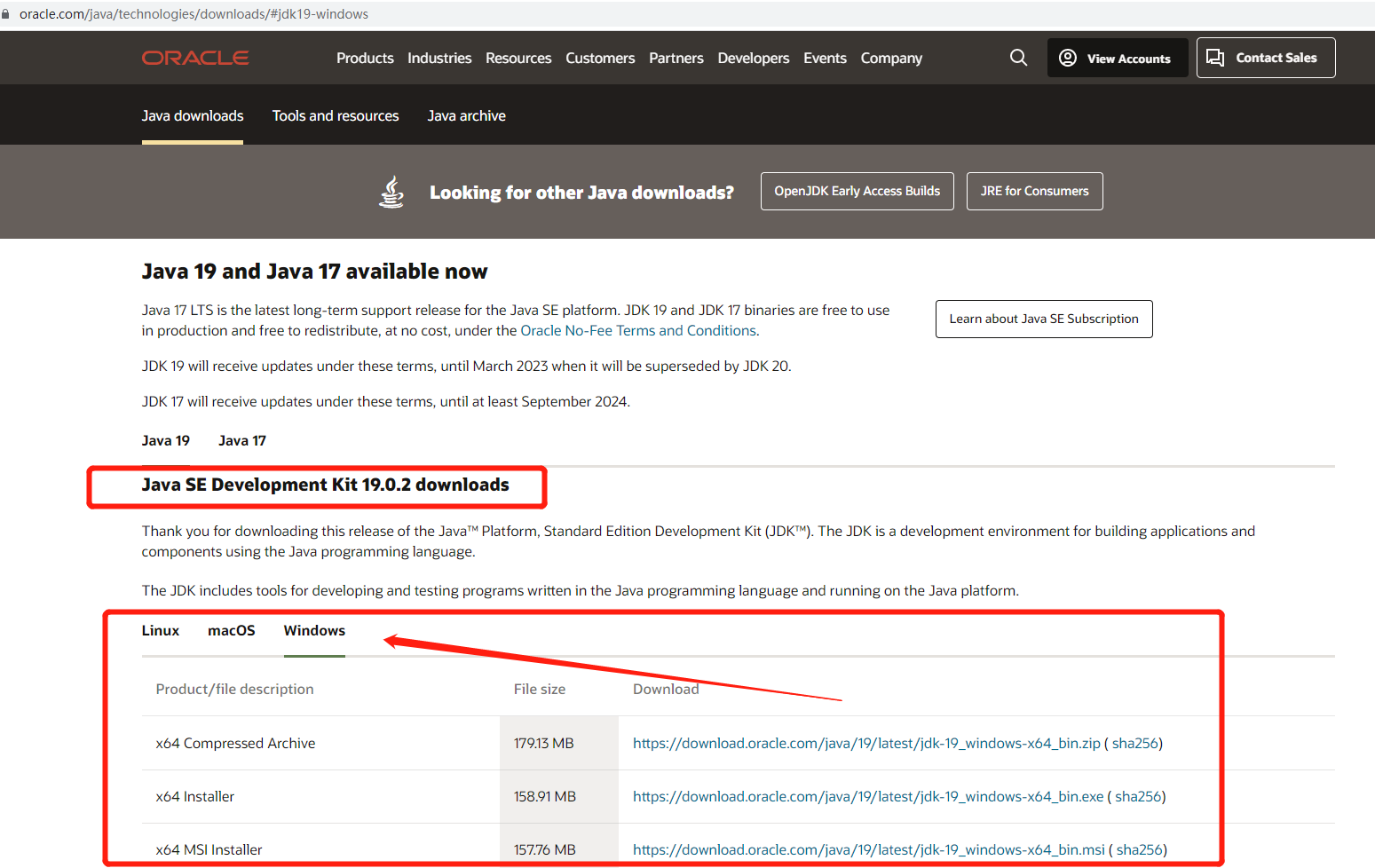Screen dimensions: 1375x868
Task: Click the 'x64 MSI Installer' description cell
Action: coord(209,849)
